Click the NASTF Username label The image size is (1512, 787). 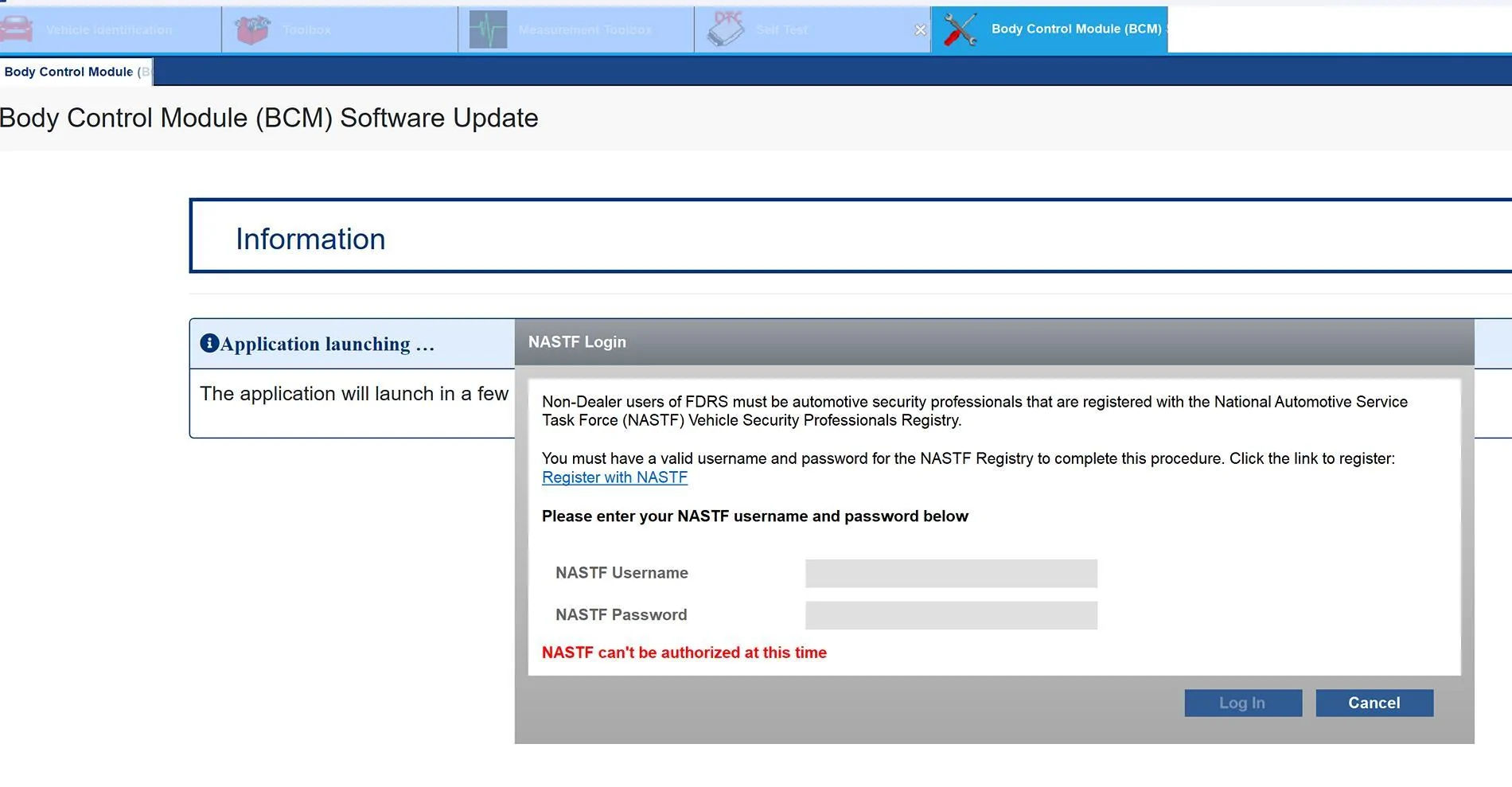tap(622, 573)
